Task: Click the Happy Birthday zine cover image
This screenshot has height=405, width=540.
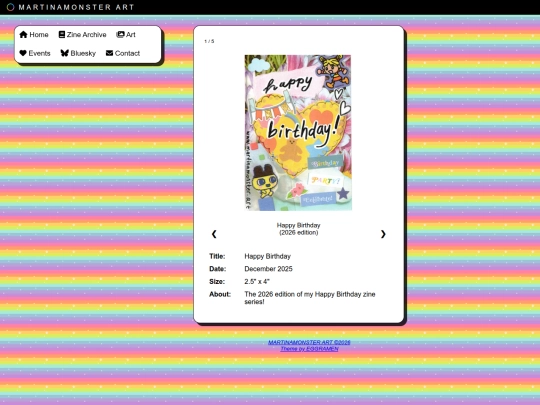Action: click(298, 133)
